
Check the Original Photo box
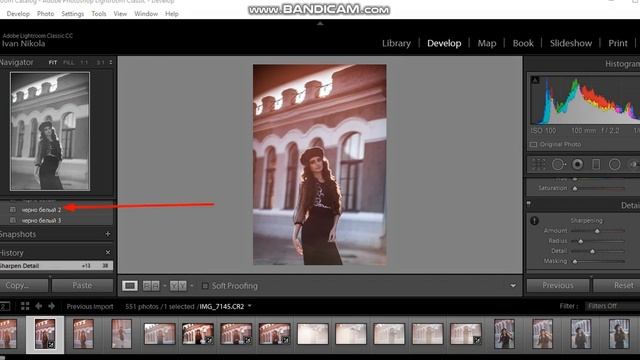[533, 144]
